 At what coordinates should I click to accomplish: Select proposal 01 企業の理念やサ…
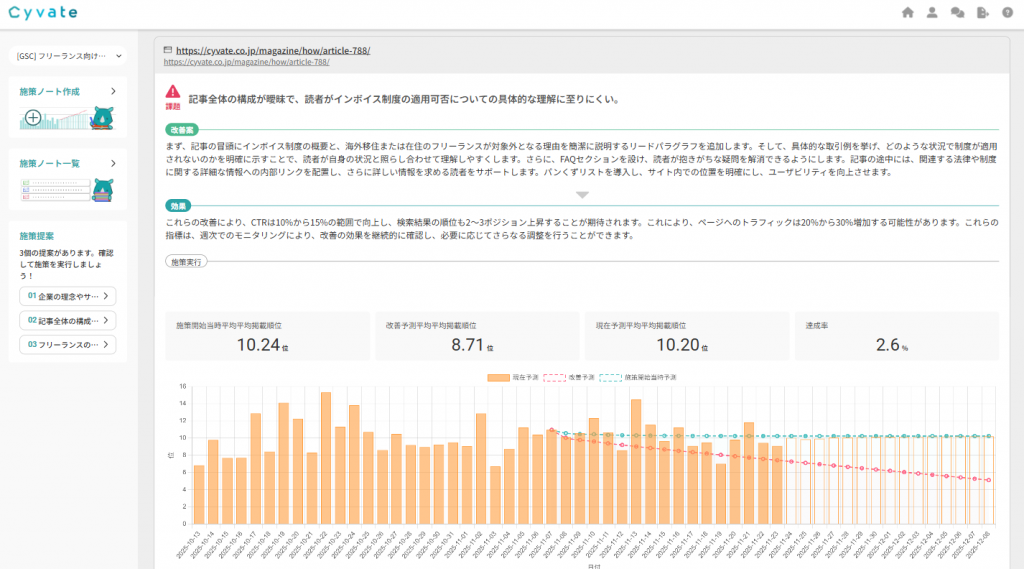click(68, 296)
